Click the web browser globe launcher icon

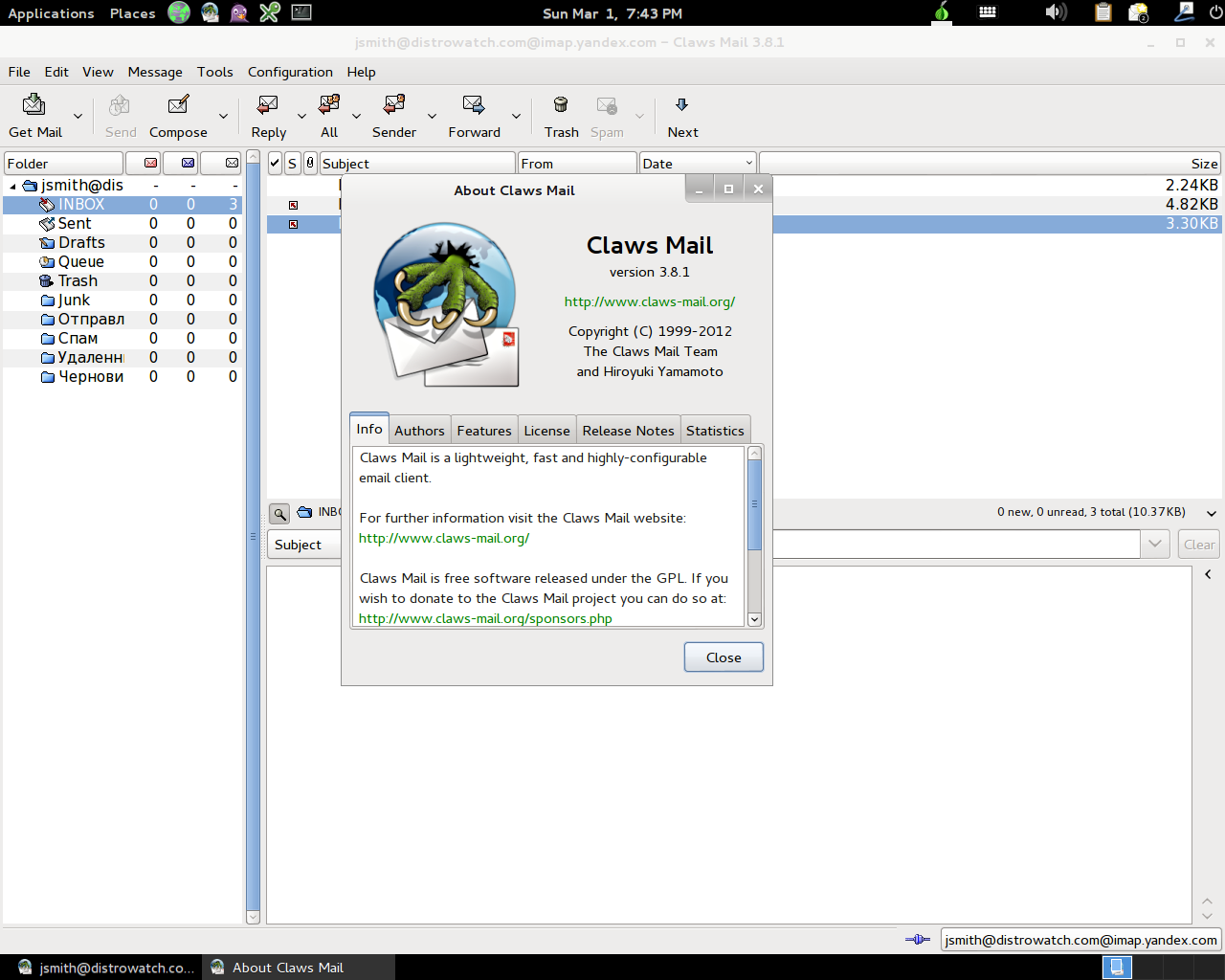(179, 12)
